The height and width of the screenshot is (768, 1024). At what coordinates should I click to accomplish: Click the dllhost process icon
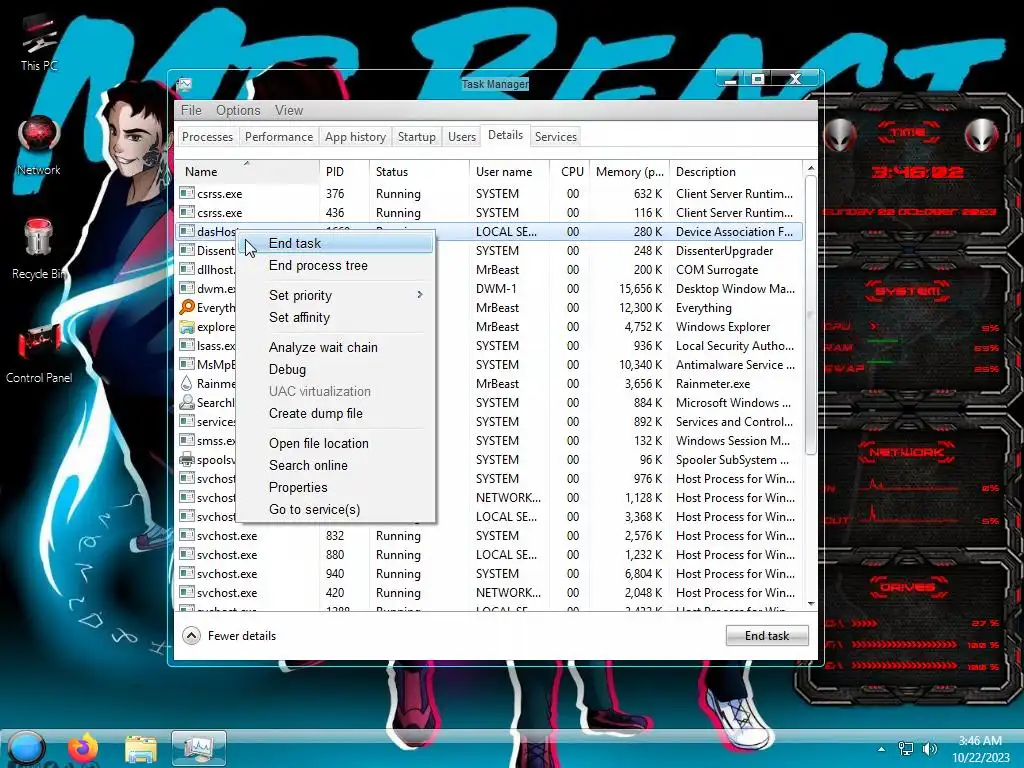(187, 269)
